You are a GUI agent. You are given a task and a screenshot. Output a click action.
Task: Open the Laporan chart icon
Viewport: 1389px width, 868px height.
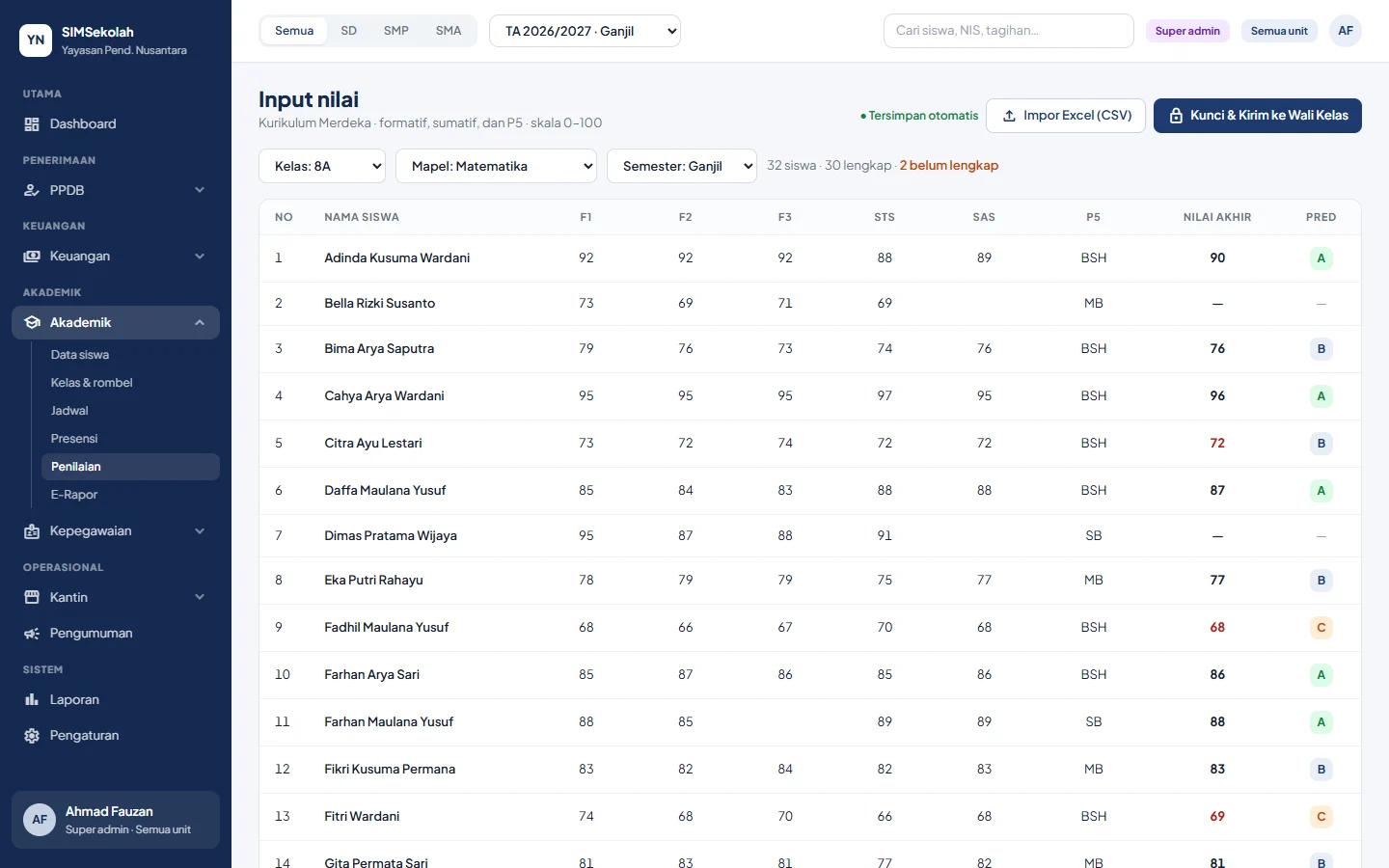[x=32, y=700]
